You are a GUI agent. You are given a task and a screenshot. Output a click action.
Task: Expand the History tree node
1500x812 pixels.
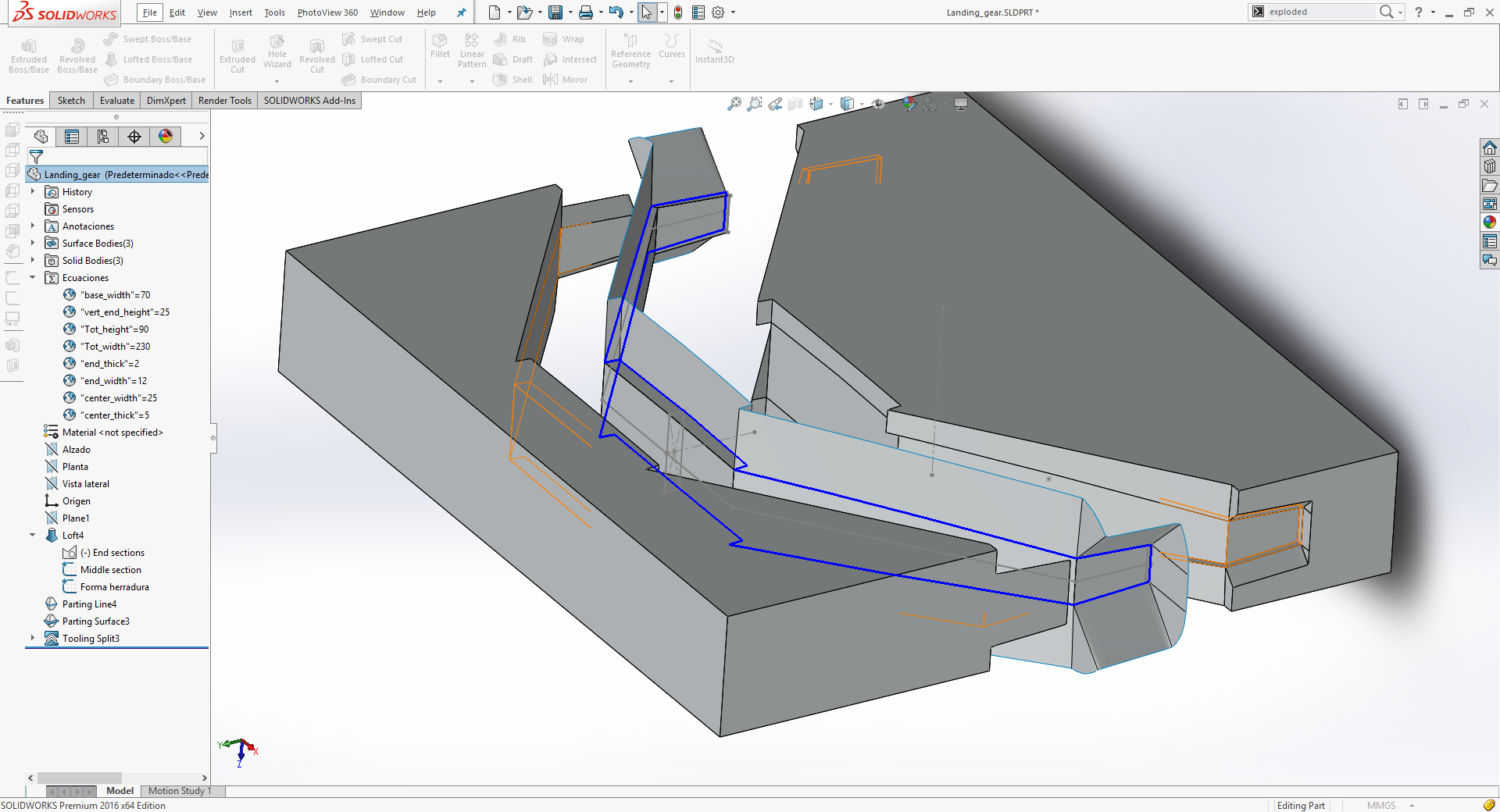click(33, 191)
